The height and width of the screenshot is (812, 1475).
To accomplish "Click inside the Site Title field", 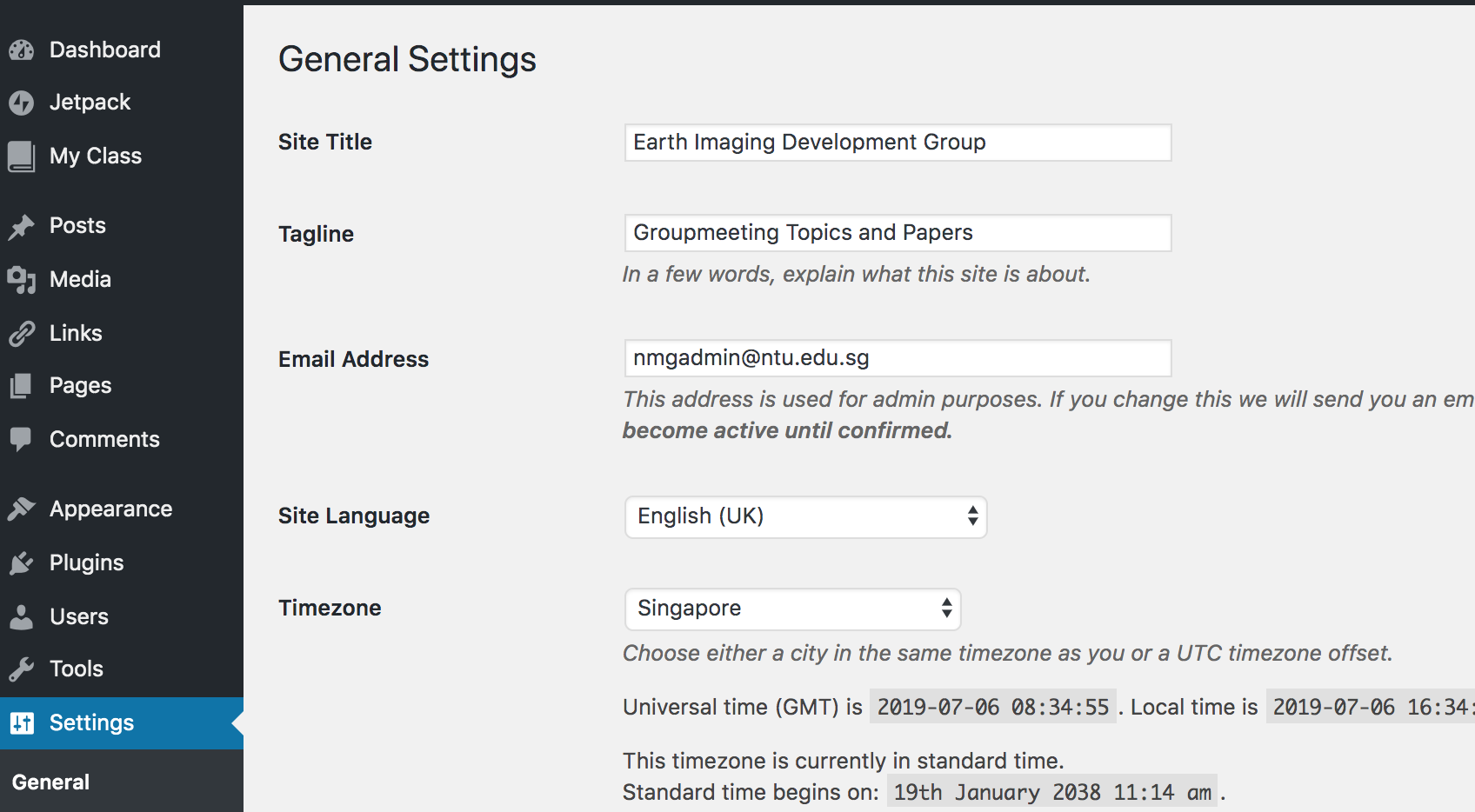I will click(x=898, y=142).
